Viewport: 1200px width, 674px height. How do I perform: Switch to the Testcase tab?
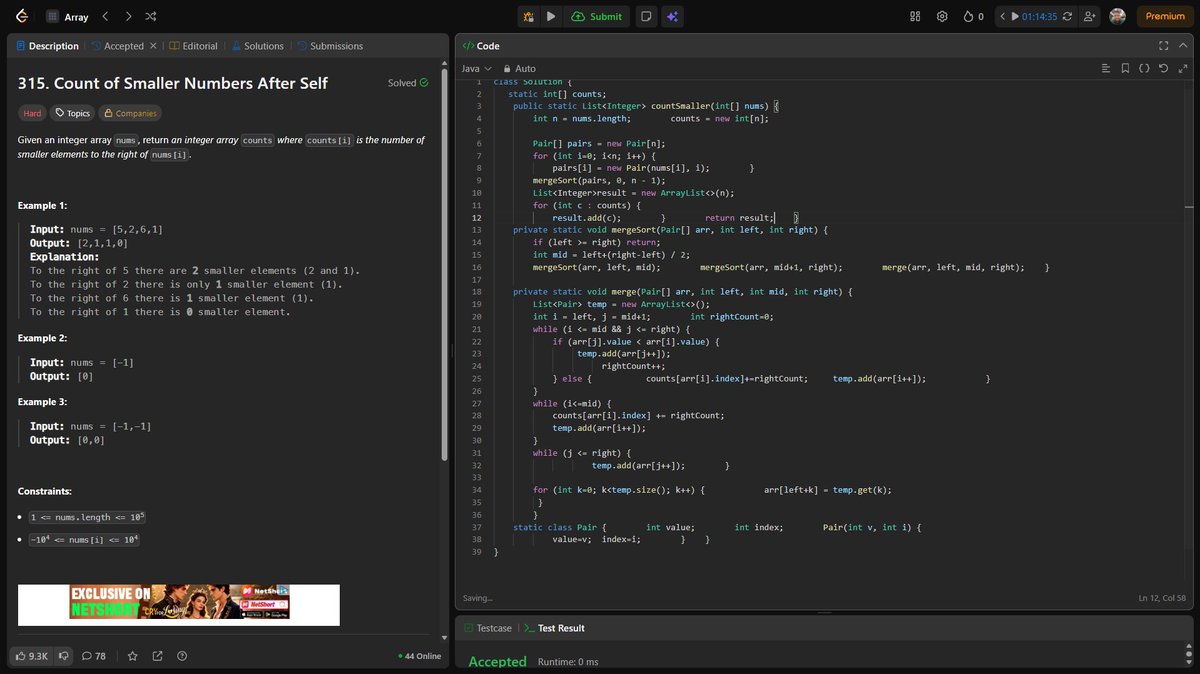[x=487, y=628]
